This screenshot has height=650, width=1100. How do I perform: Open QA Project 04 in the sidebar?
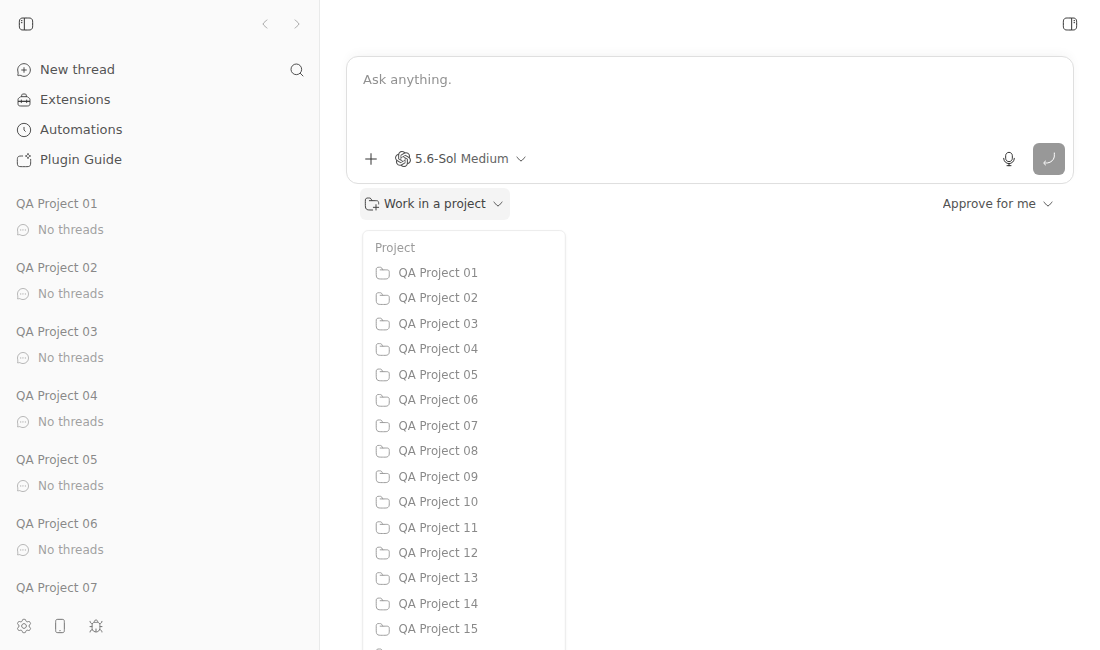[57, 396]
